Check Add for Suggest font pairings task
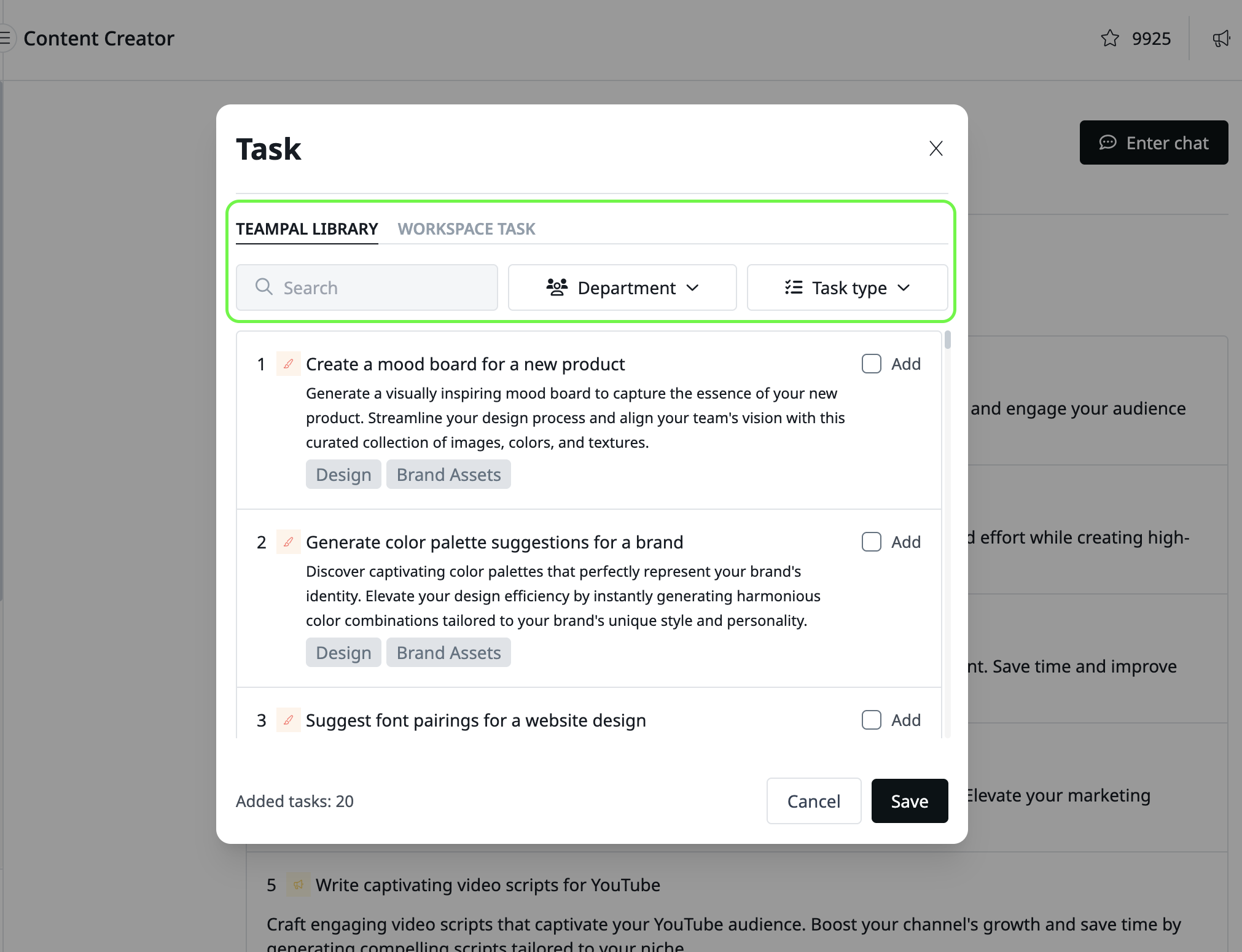The width and height of the screenshot is (1242, 952). [x=871, y=720]
